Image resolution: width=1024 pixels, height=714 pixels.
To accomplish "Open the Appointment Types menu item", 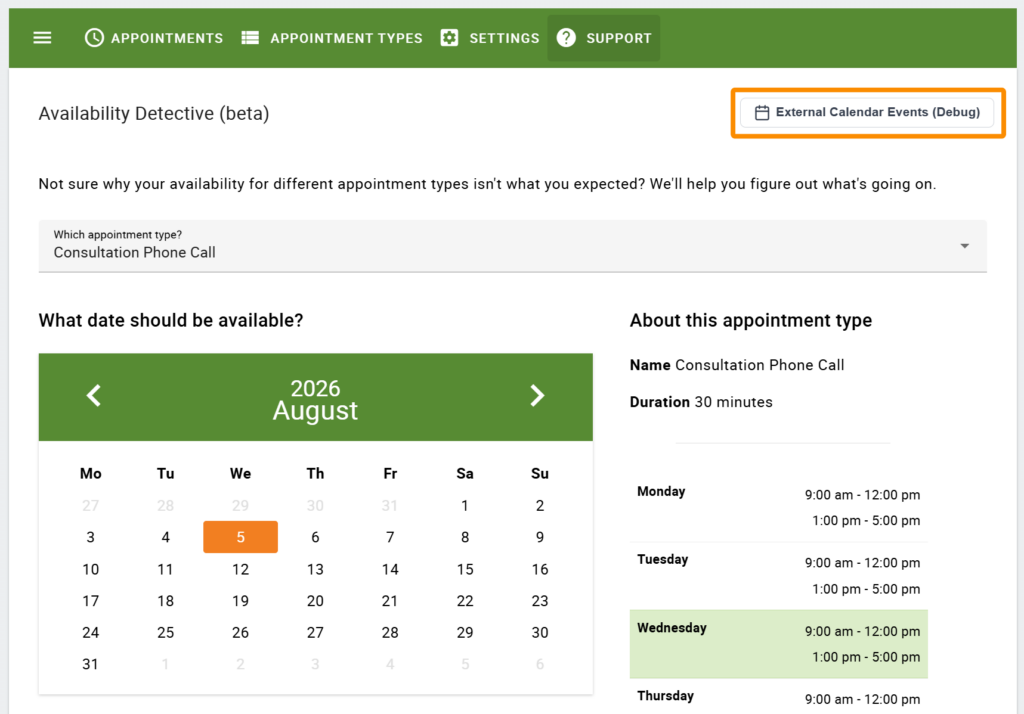I will click(x=332, y=38).
